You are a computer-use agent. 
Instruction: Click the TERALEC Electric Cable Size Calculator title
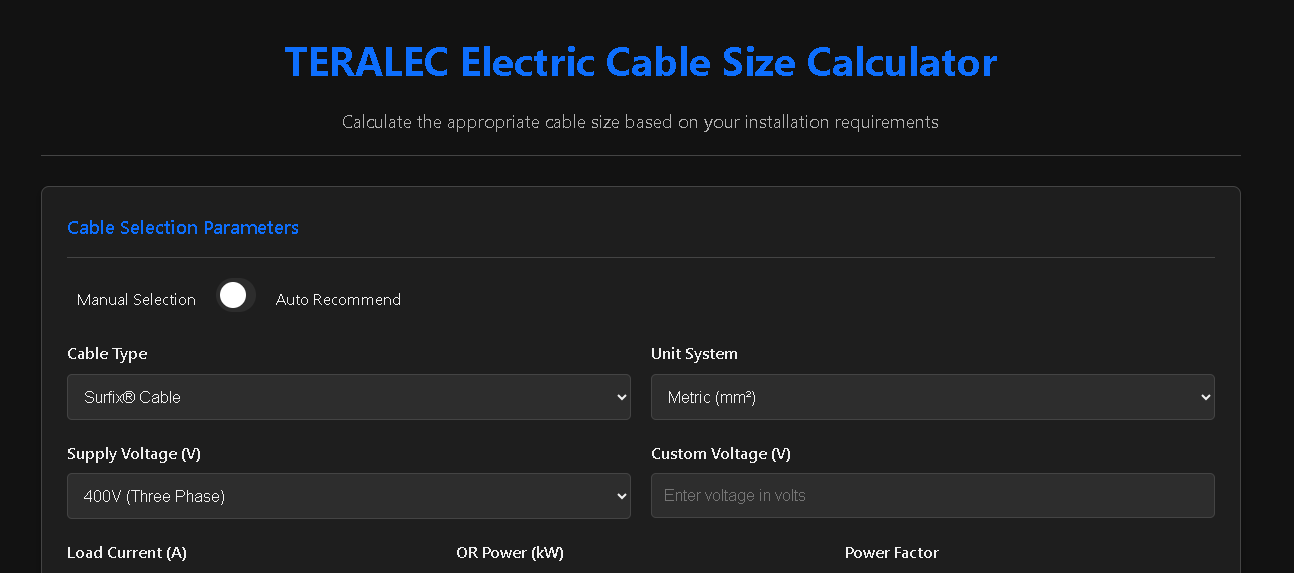click(641, 62)
